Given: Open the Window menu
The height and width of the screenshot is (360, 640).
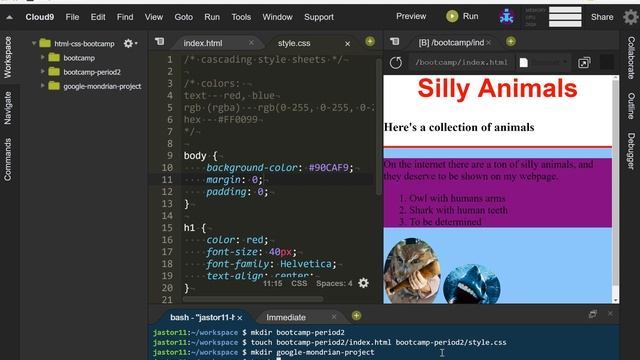Looking at the screenshot, I should tap(277, 17).
